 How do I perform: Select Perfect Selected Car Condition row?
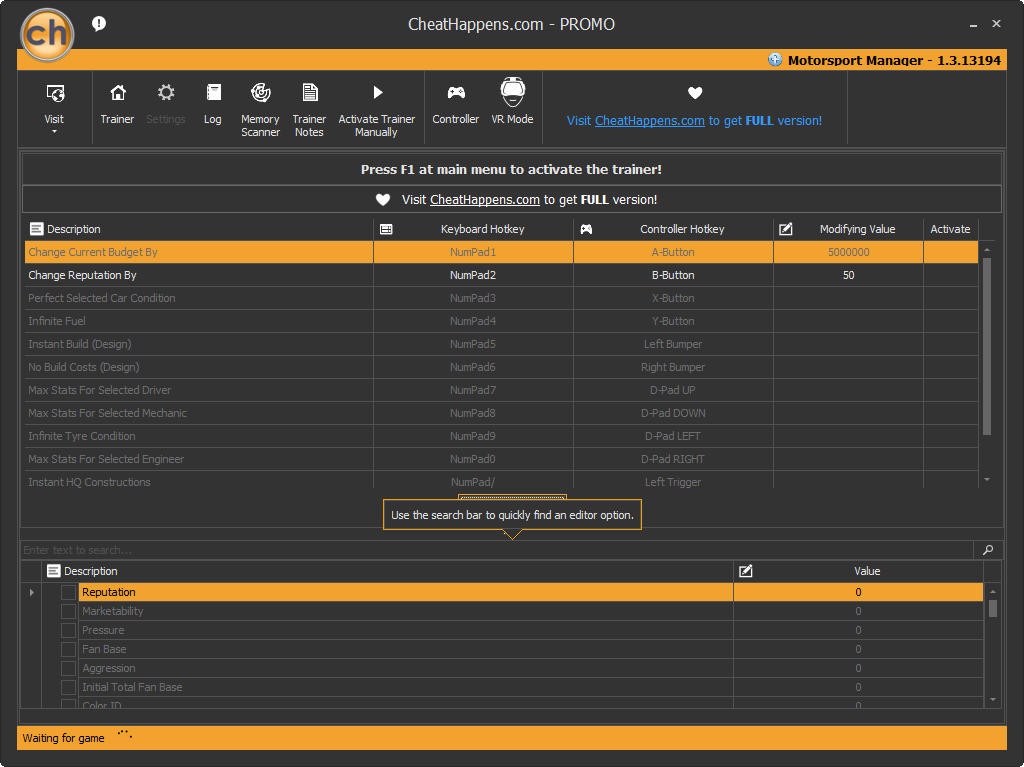[501, 298]
